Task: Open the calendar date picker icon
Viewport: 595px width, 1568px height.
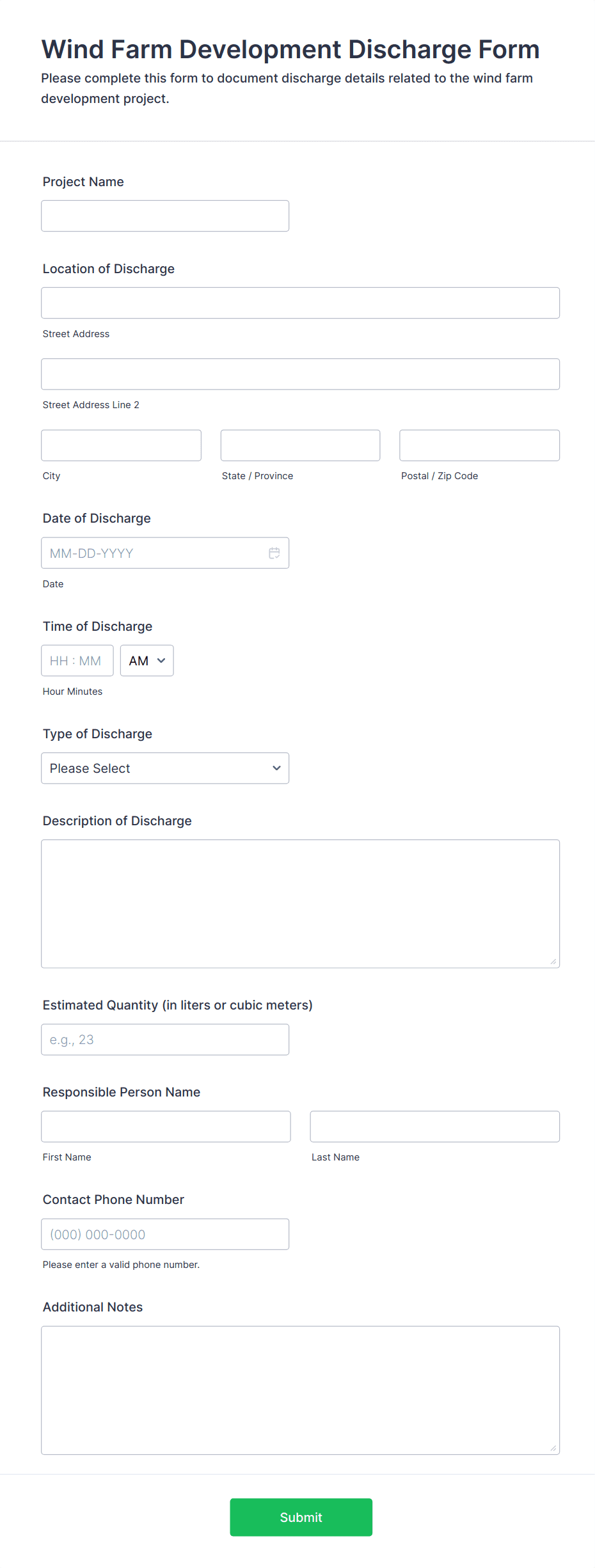Action: 274,553
